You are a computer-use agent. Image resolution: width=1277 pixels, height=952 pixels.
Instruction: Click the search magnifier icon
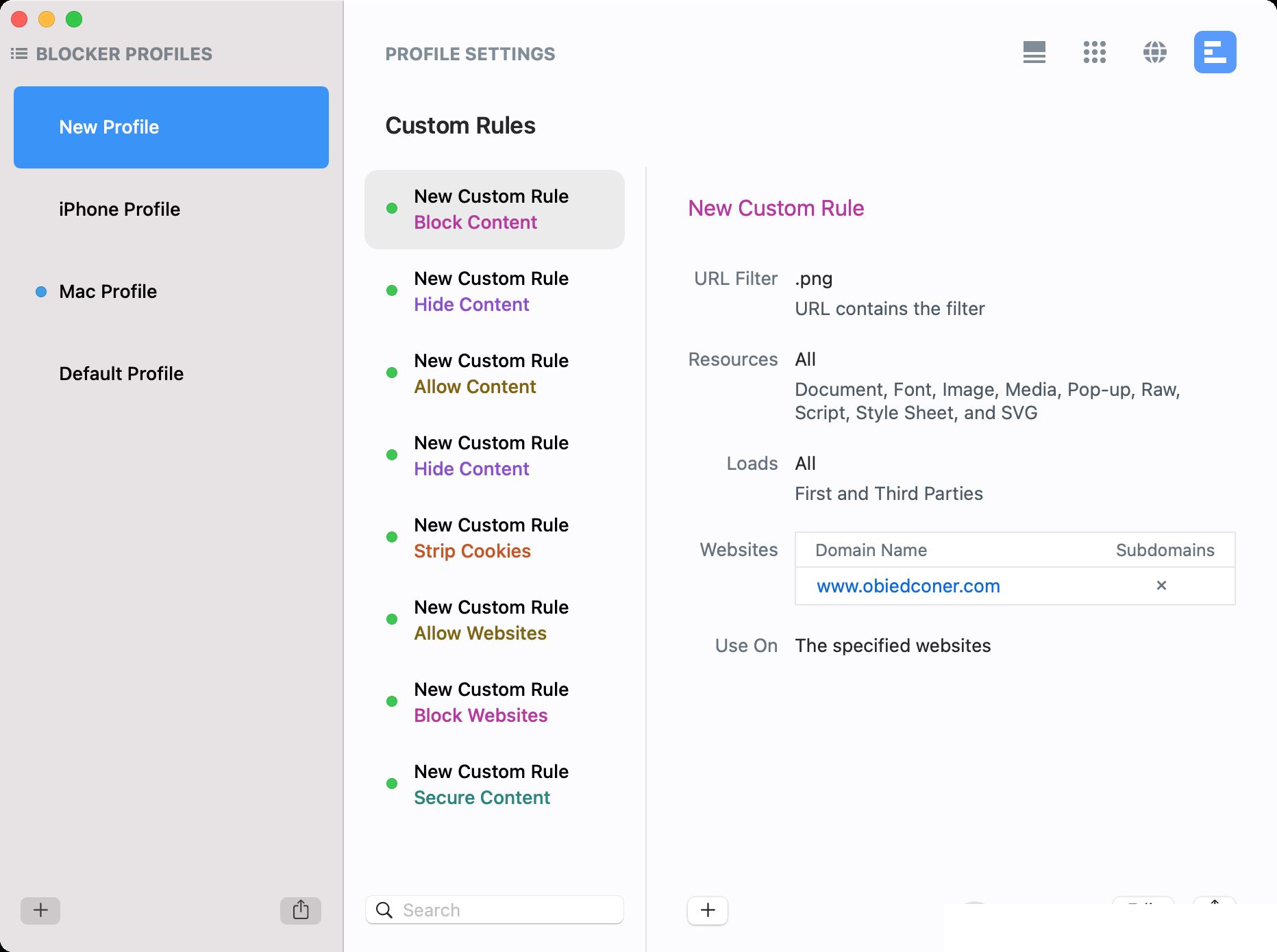click(x=385, y=910)
